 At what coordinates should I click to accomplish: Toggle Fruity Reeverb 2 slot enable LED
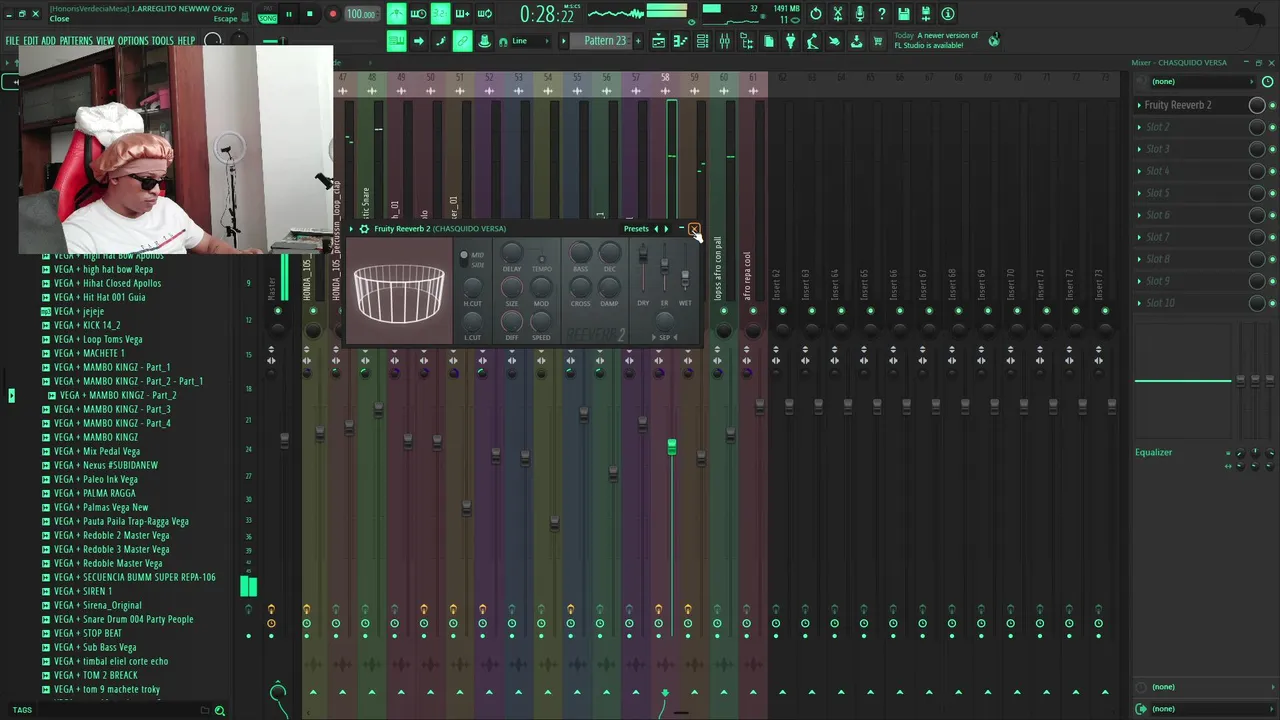tap(1272, 105)
